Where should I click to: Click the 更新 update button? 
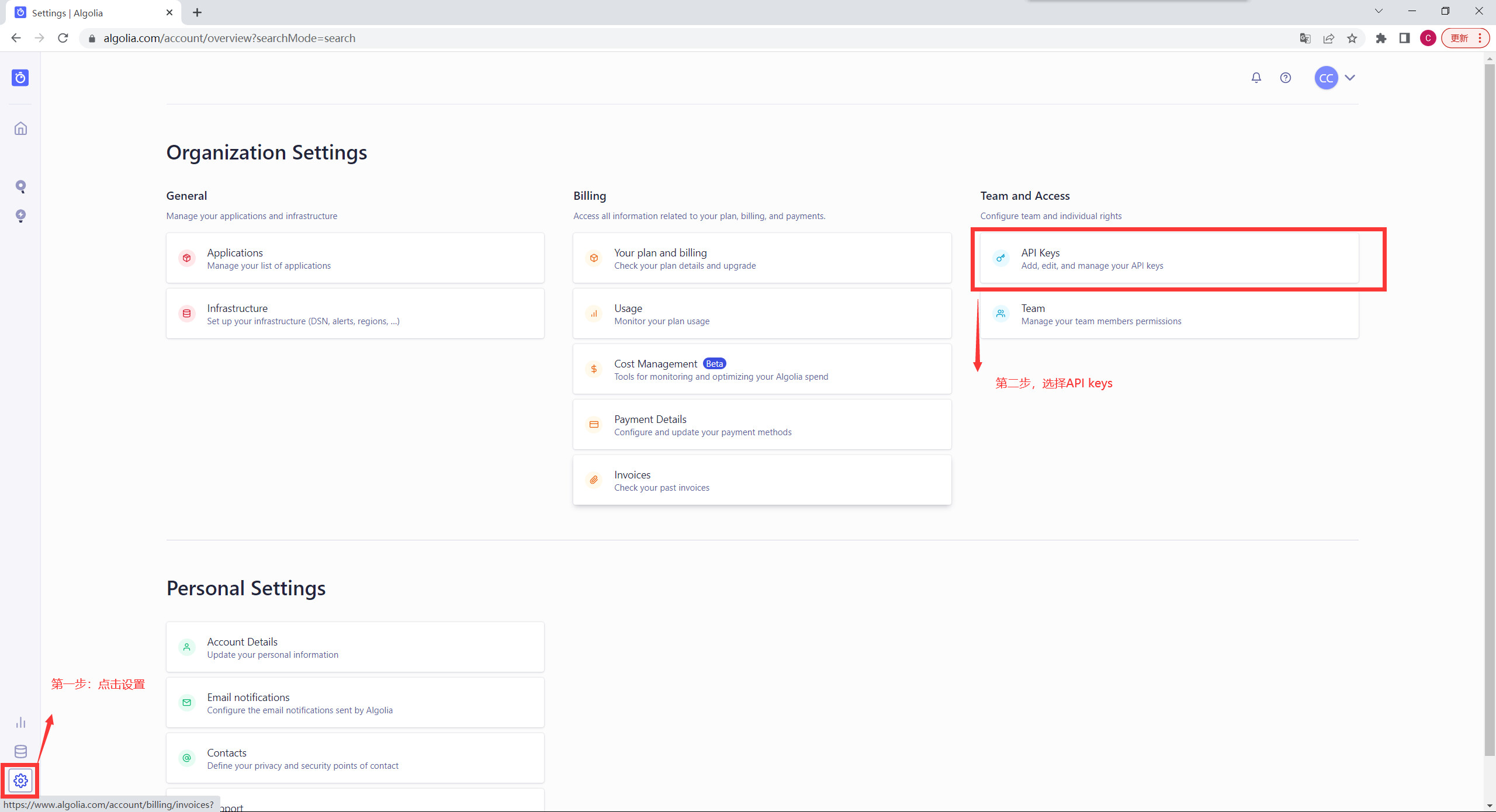click(x=1465, y=38)
